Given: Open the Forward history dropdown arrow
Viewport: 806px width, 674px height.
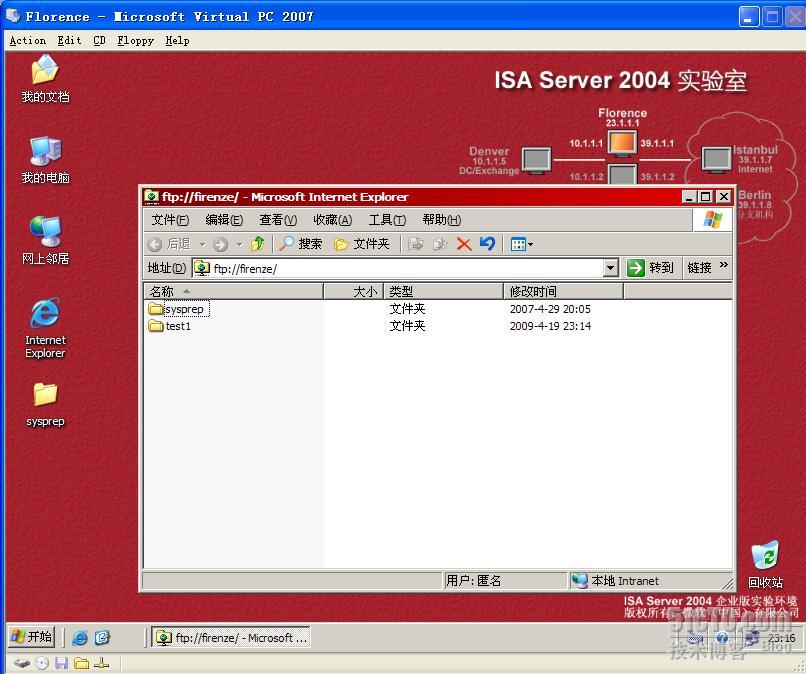Looking at the screenshot, I should 240,245.
